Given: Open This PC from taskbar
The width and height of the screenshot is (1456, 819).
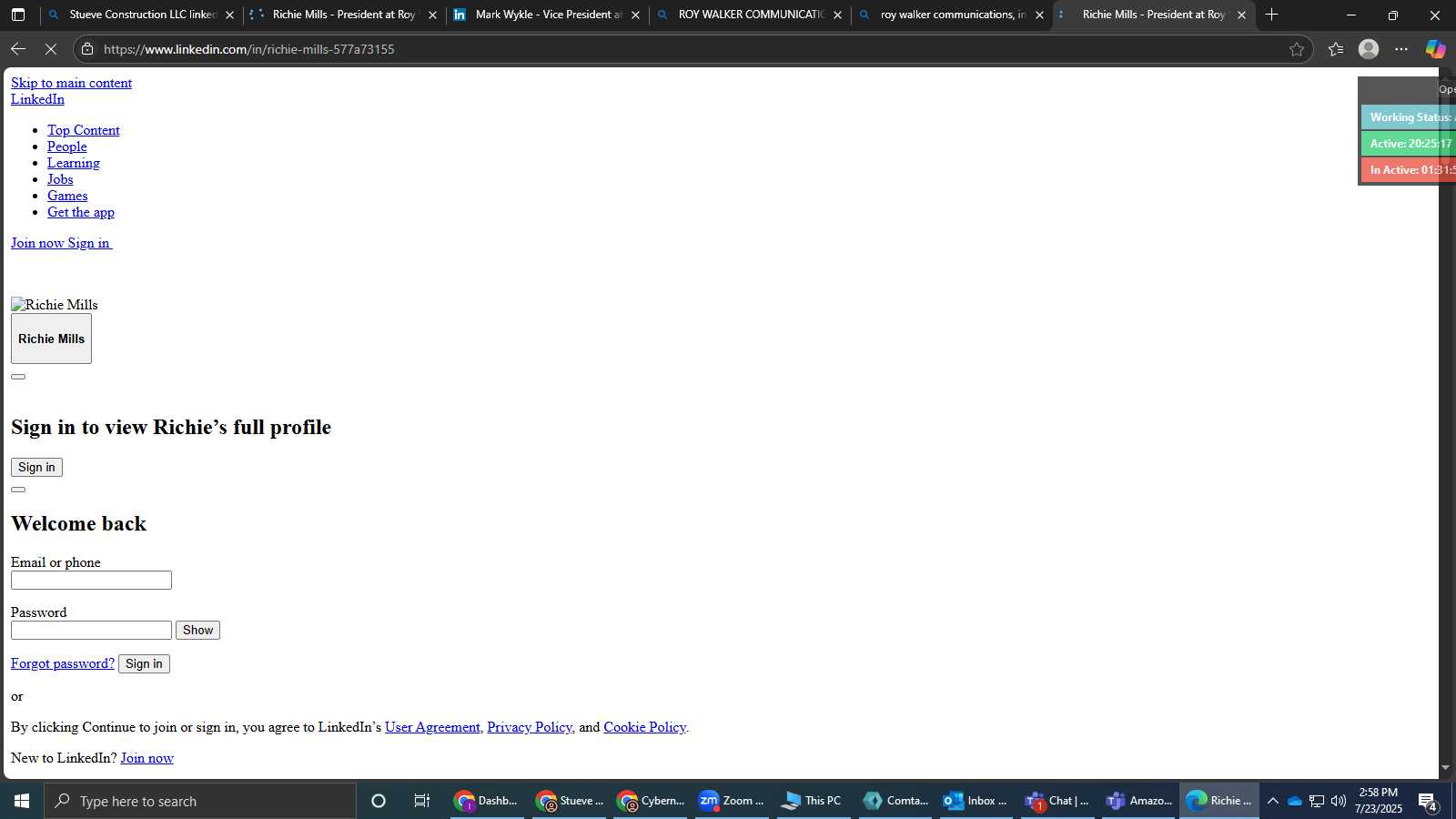Looking at the screenshot, I should click(x=812, y=801).
